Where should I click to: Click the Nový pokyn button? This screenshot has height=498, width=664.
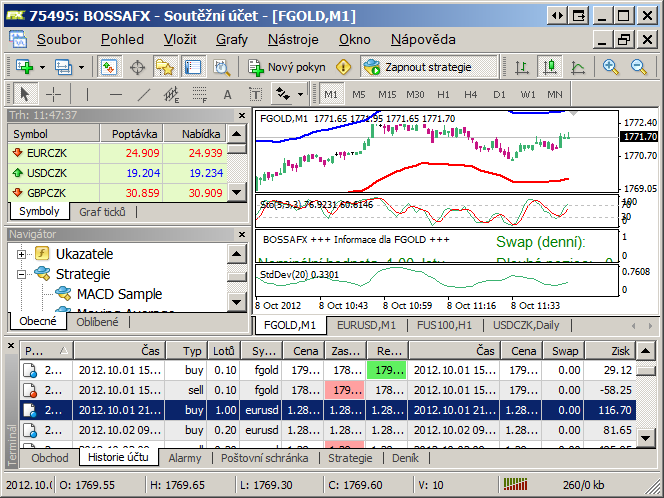click(x=287, y=67)
